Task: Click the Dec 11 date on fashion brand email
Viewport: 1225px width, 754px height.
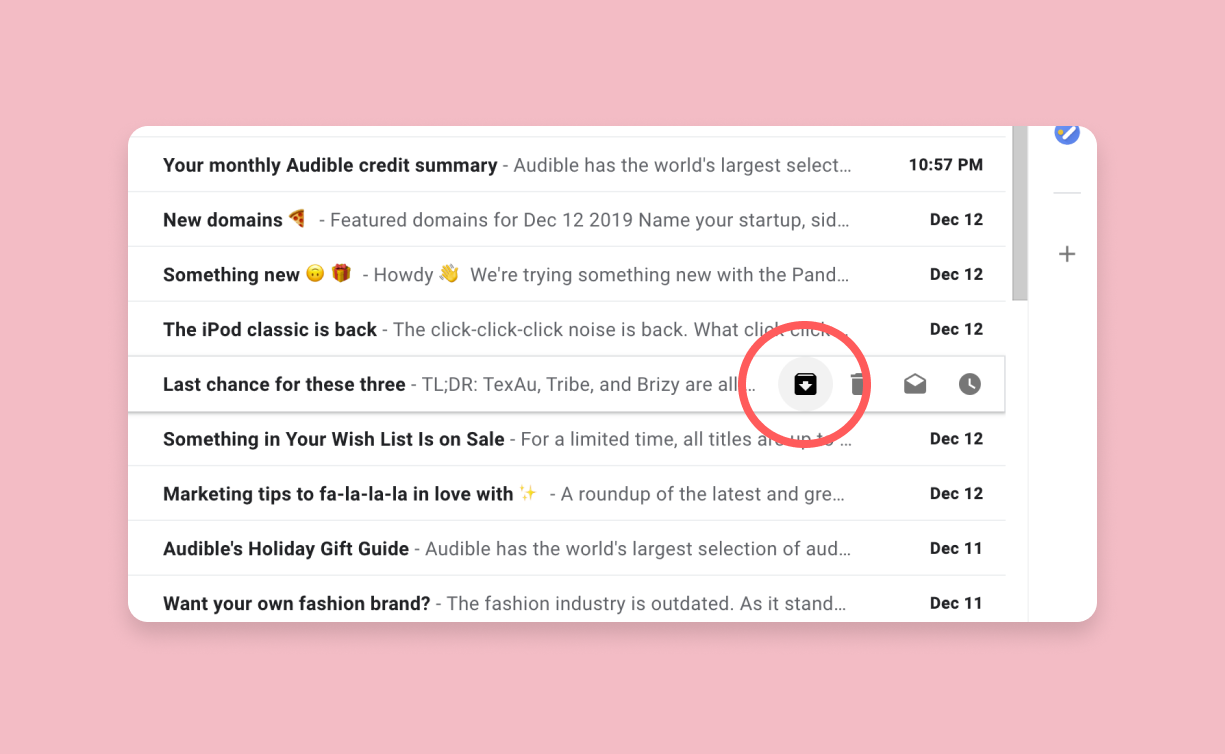Action: 957,603
